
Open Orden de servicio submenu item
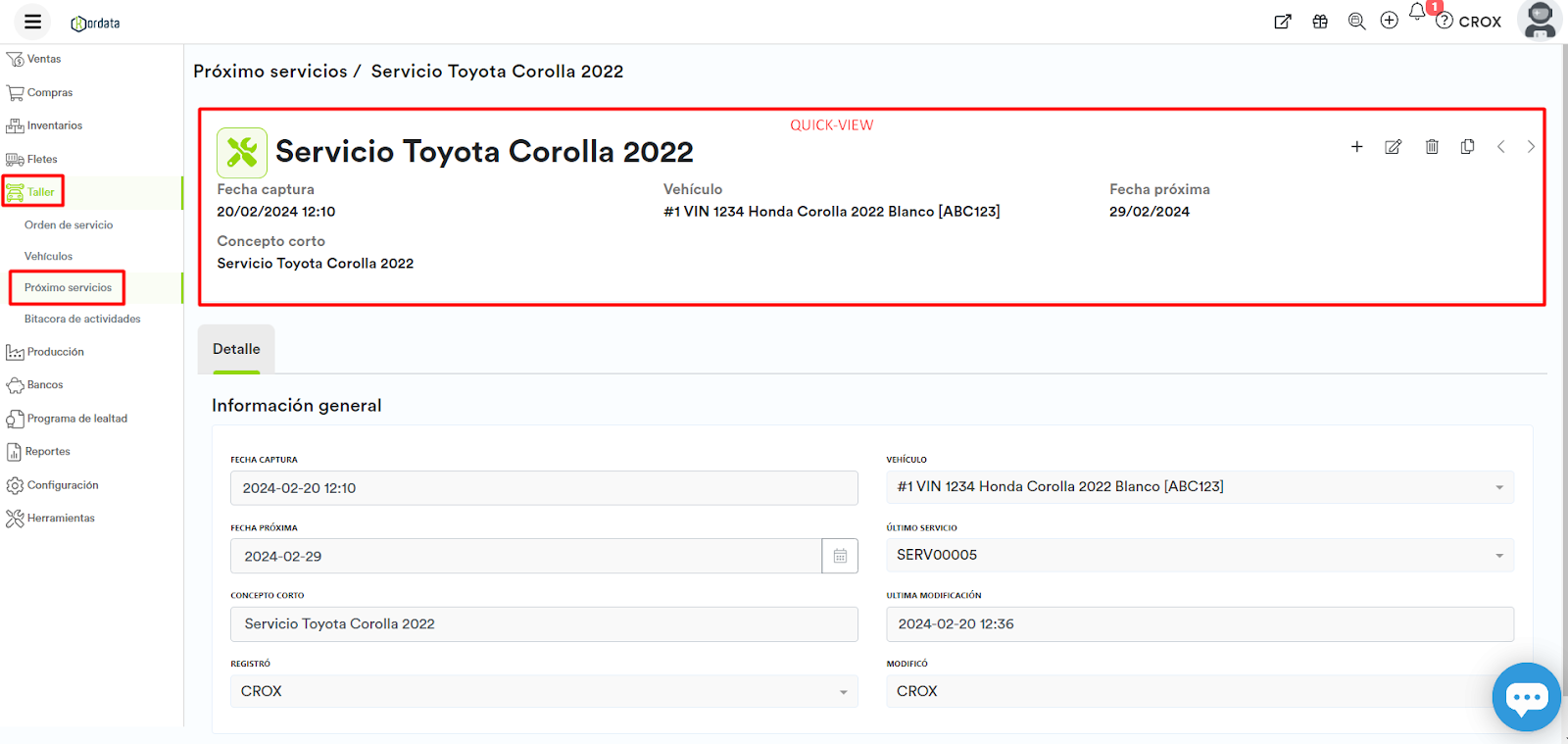tap(69, 224)
